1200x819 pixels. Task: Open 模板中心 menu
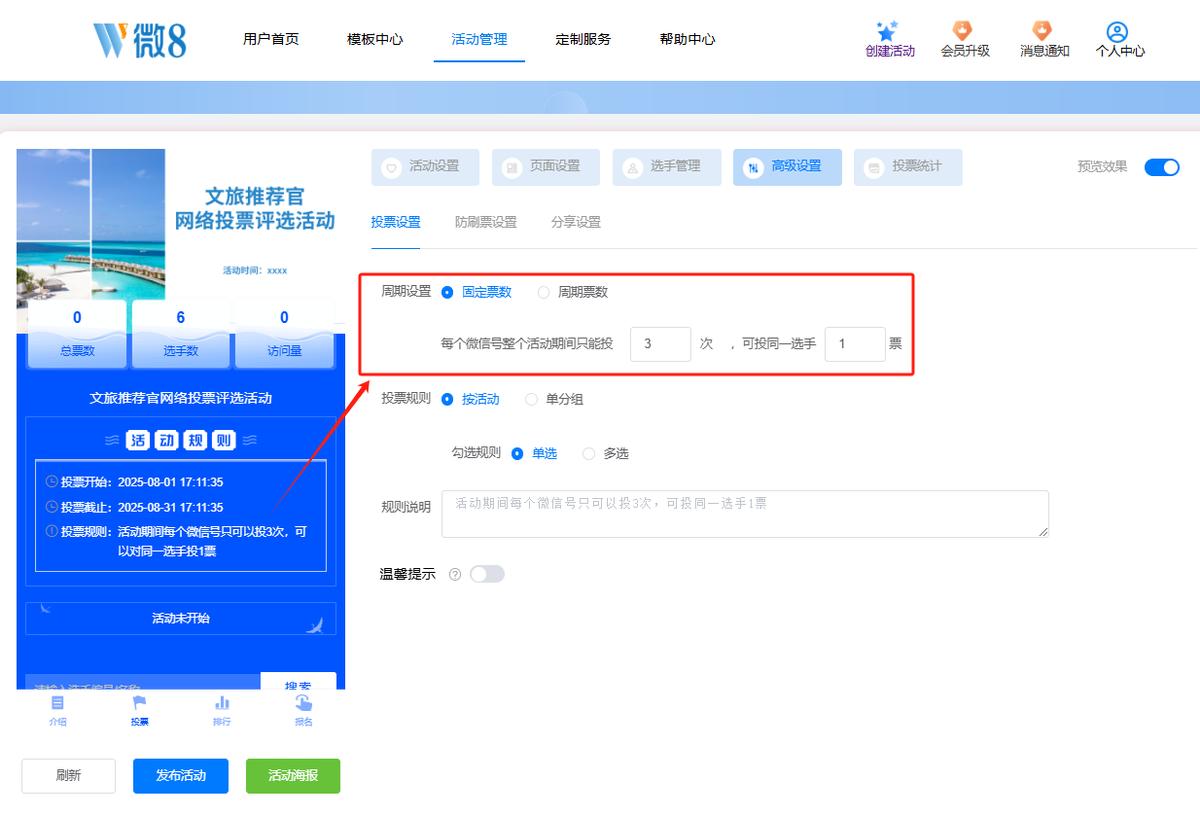coord(375,39)
